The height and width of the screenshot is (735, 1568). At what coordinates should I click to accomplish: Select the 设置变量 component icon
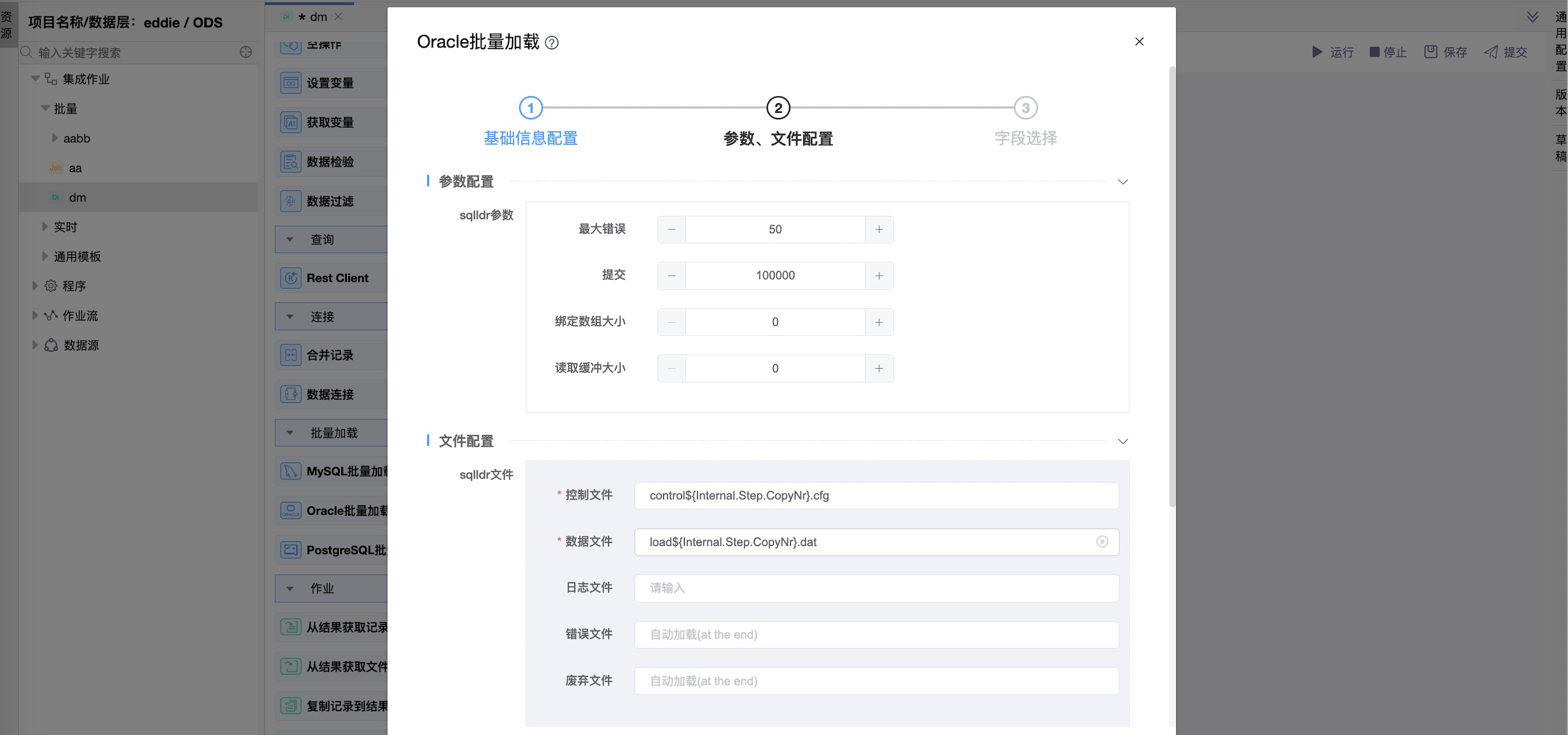pos(290,83)
